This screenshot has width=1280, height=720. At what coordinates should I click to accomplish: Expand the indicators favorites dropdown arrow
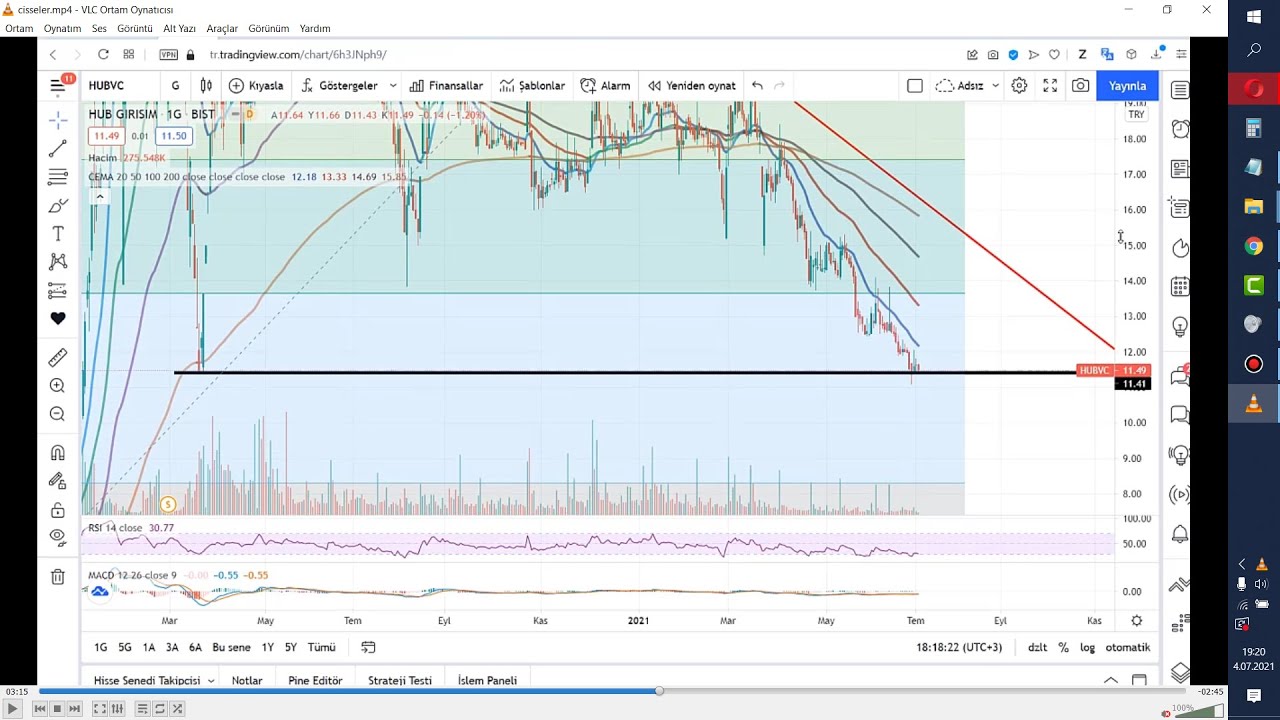point(393,86)
